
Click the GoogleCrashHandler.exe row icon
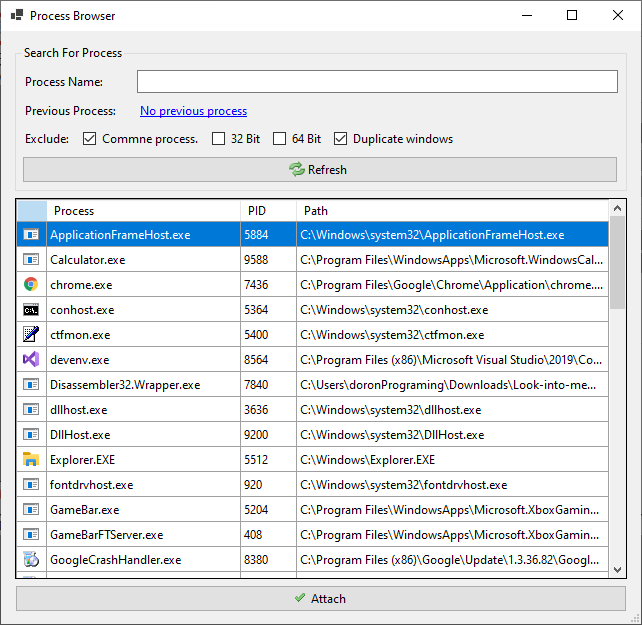pyautogui.click(x=31, y=559)
